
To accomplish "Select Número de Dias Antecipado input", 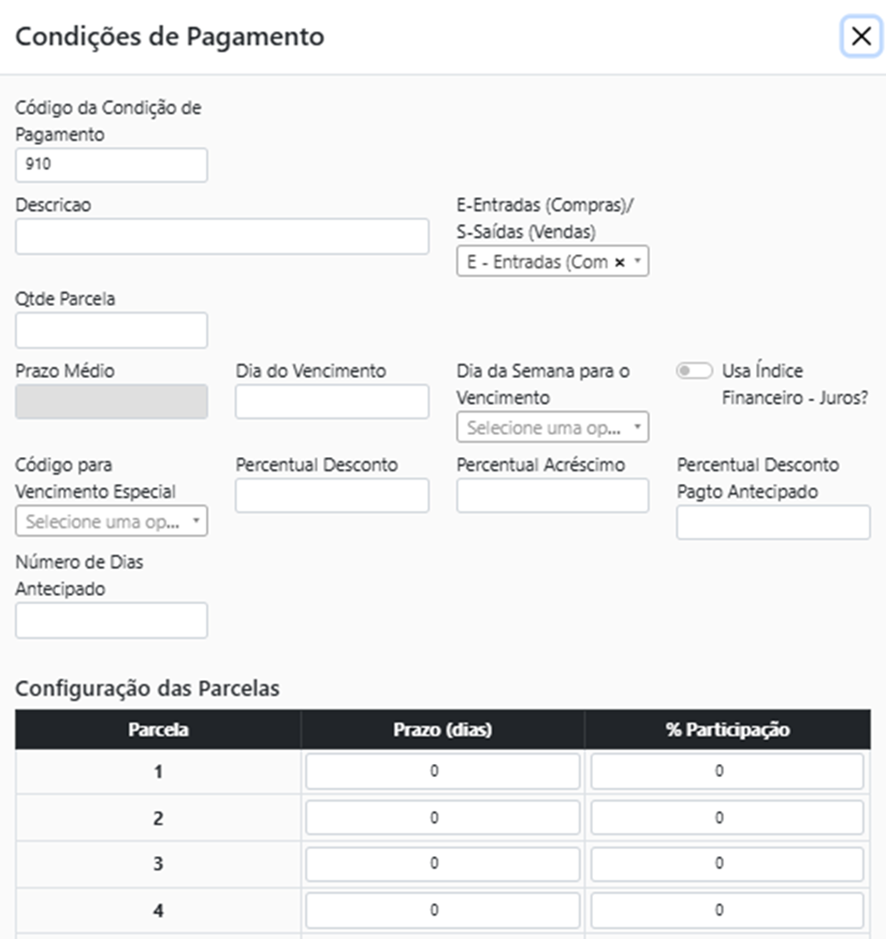I will point(111,620).
